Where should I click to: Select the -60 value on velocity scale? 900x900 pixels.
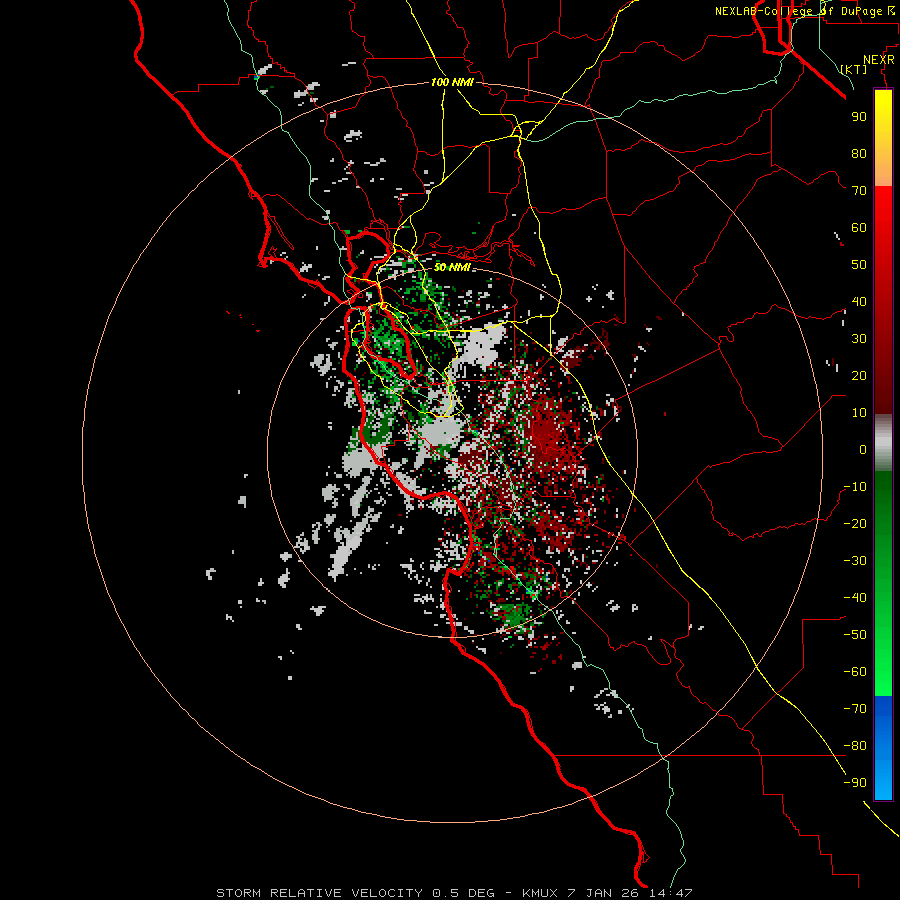point(855,672)
